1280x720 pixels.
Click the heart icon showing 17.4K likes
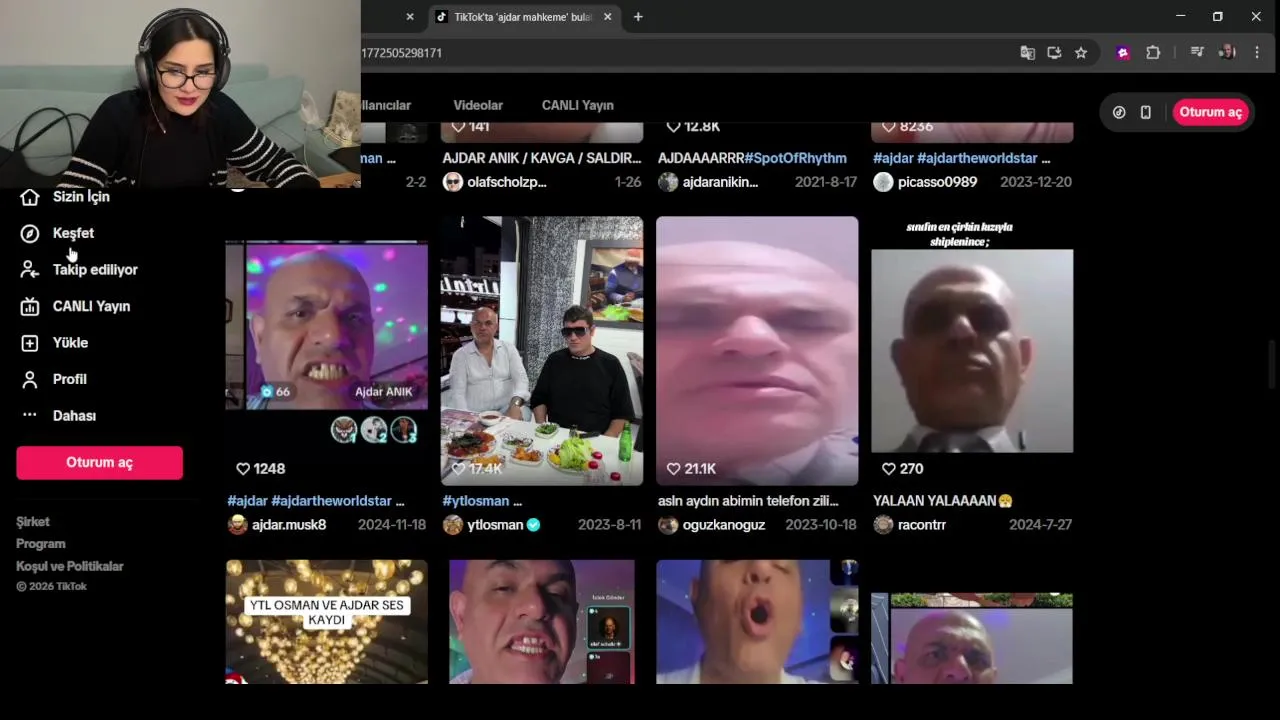(x=458, y=468)
